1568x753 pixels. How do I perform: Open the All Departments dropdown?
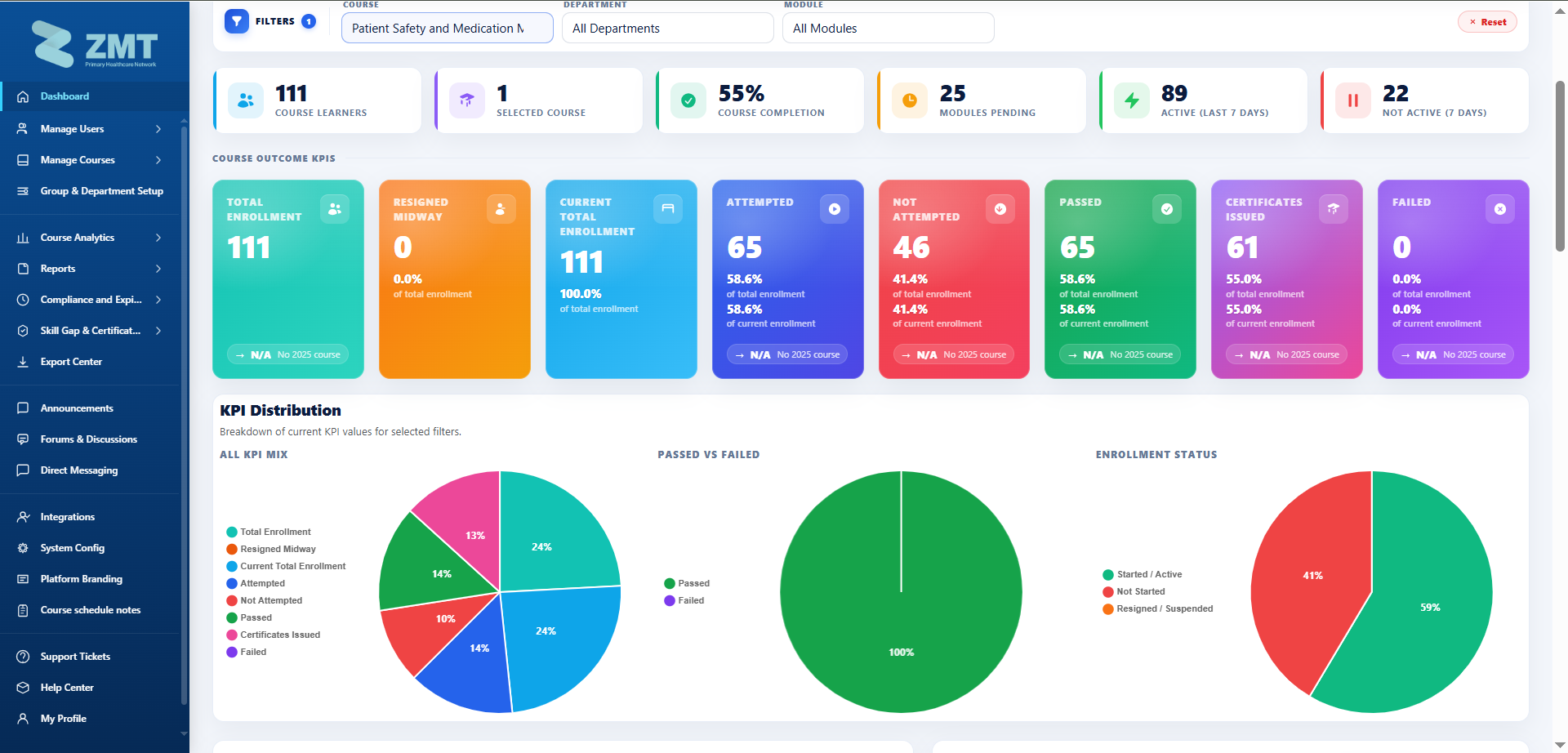668,28
